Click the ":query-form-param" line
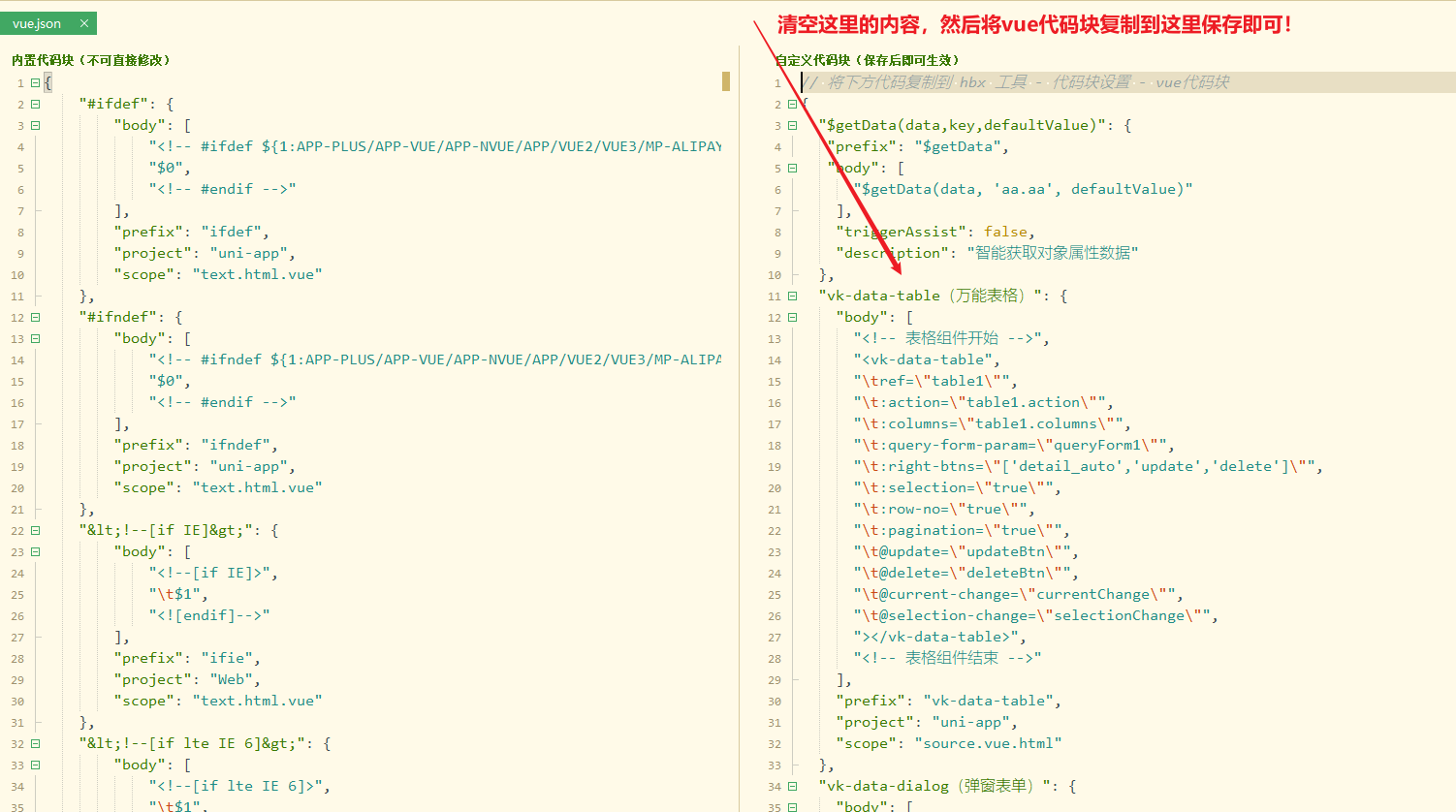 click(1014, 445)
